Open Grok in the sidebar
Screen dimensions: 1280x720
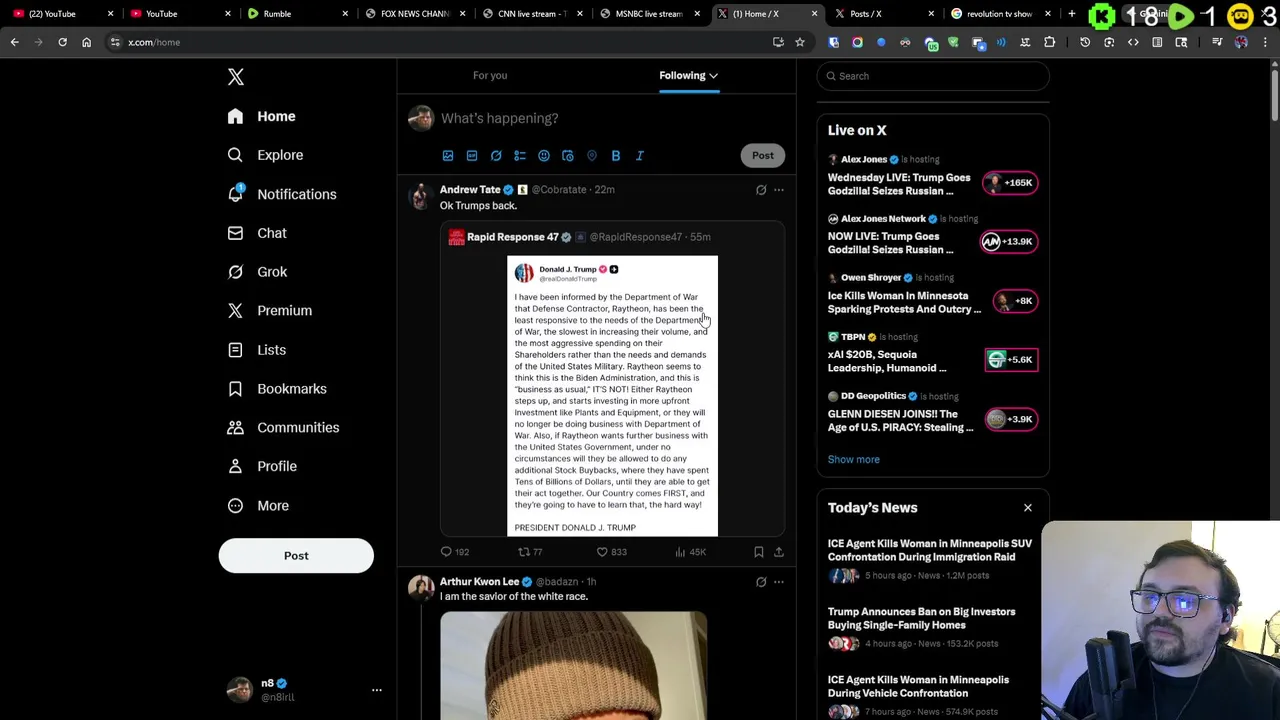(x=257, y=272)
